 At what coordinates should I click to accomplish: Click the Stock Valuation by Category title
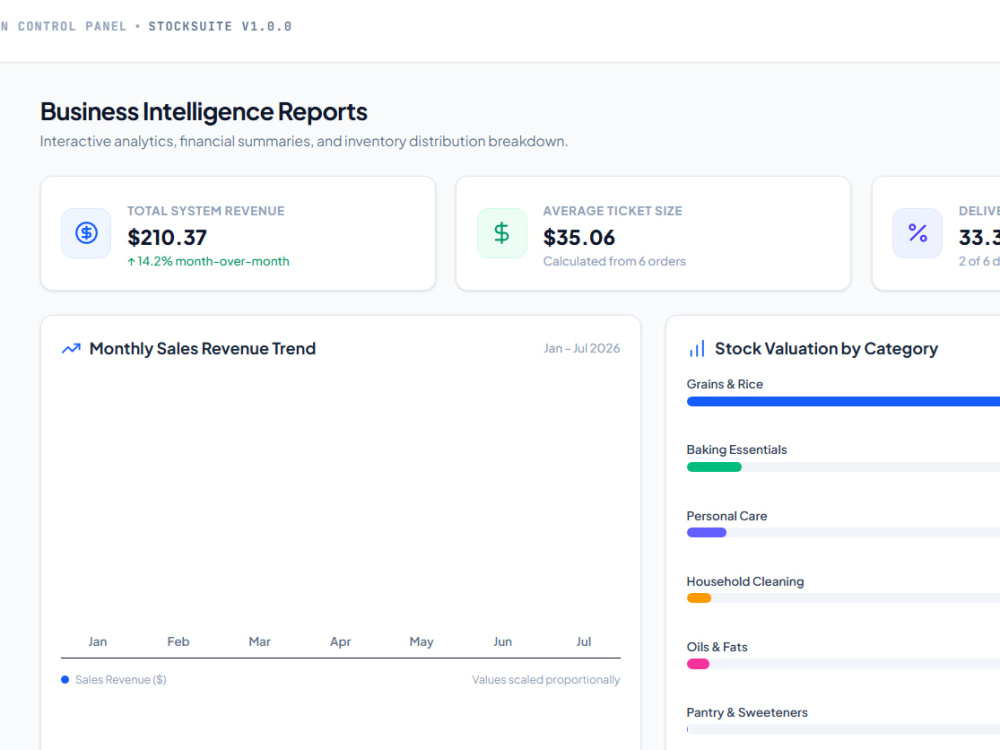(x=826, y=349)
